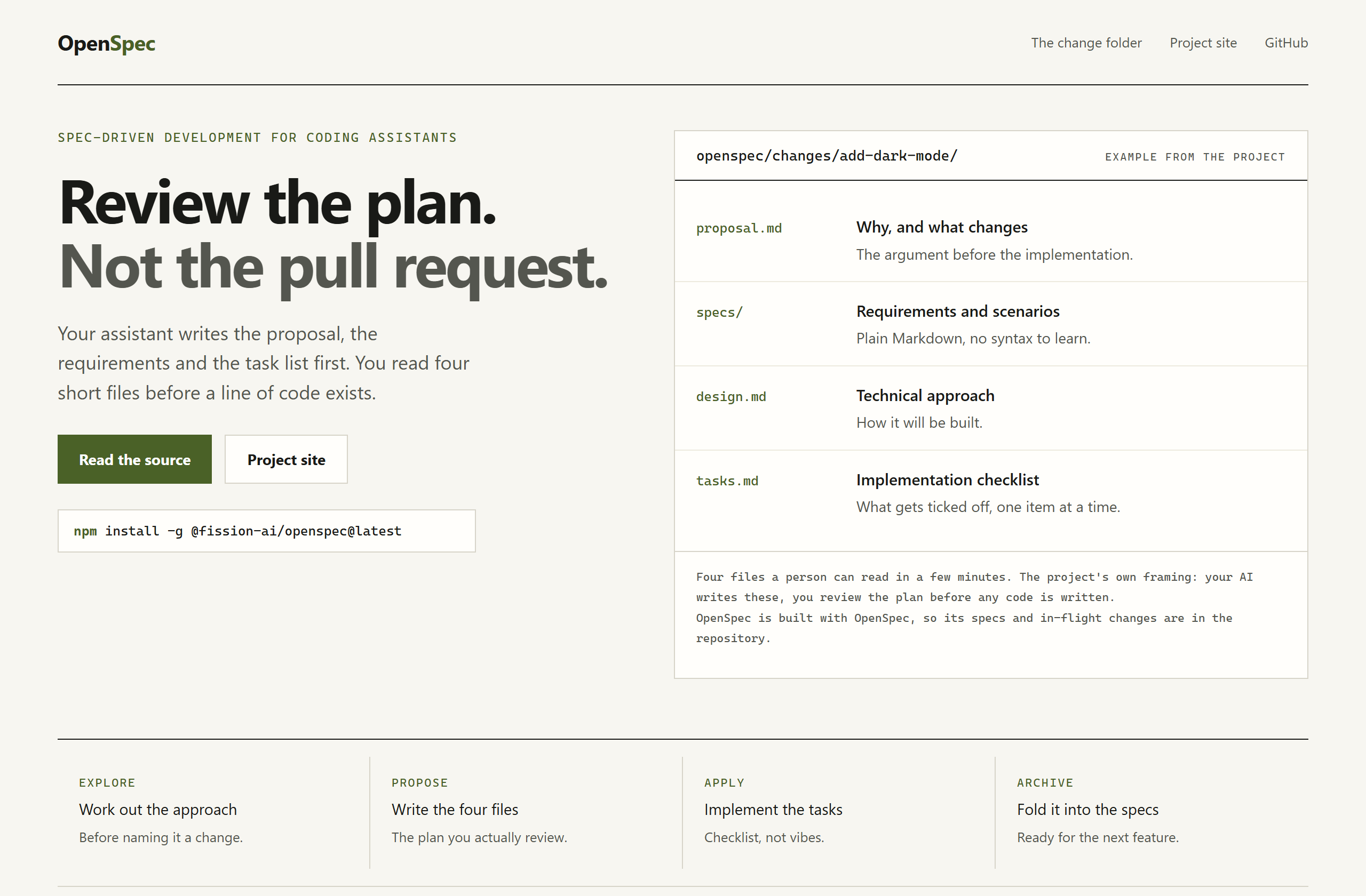Click the specs/ folder name

point(719,313)
